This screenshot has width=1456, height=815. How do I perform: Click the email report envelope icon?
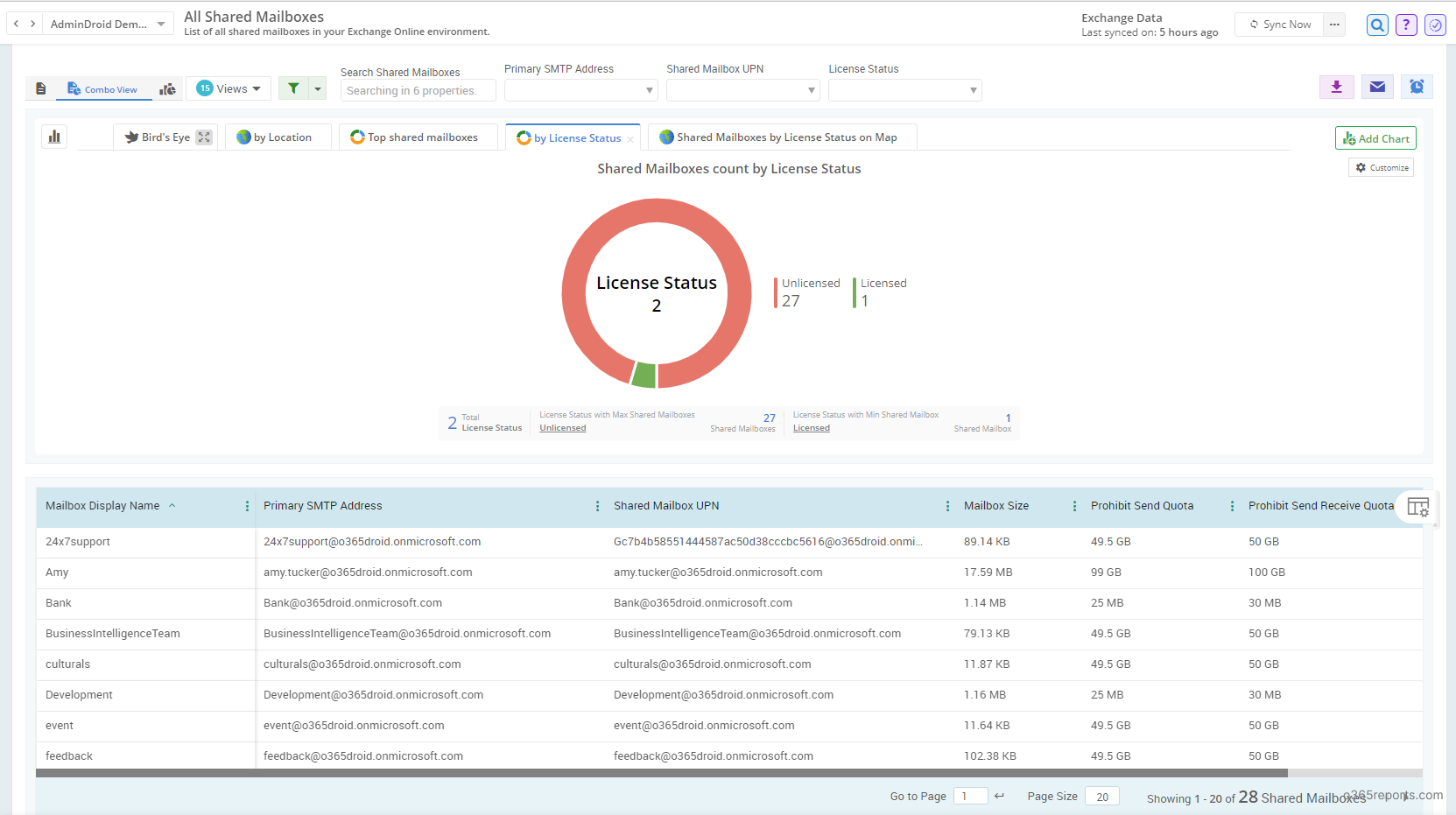point(1377,87)
